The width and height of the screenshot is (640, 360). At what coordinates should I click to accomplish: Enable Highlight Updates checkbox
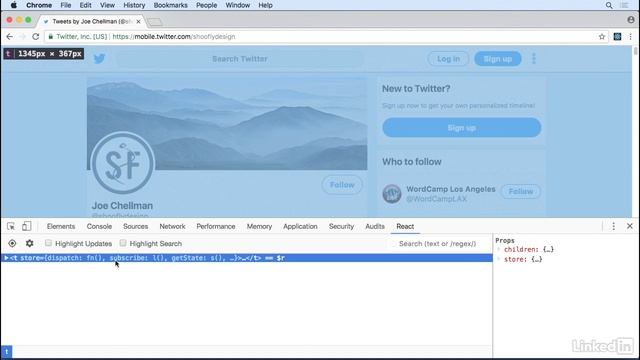[49, 243]
